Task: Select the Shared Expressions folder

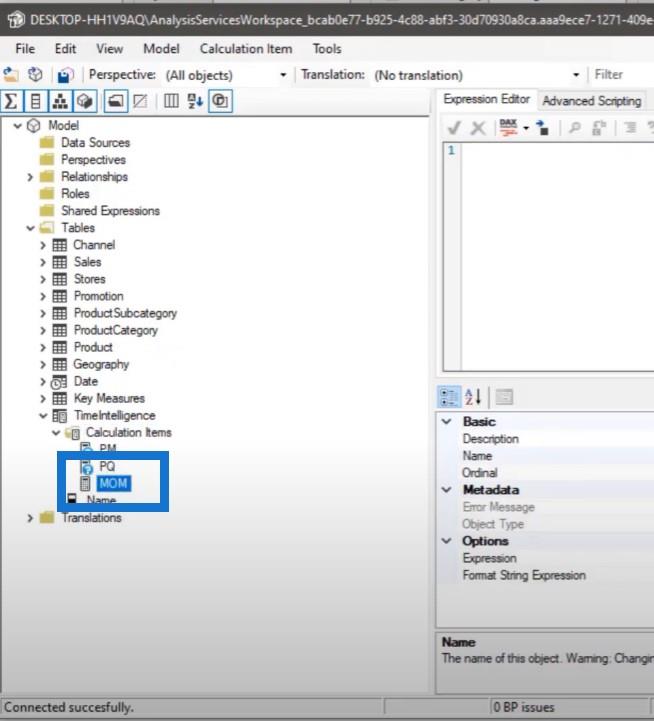Action: click(x=110, y=211)
